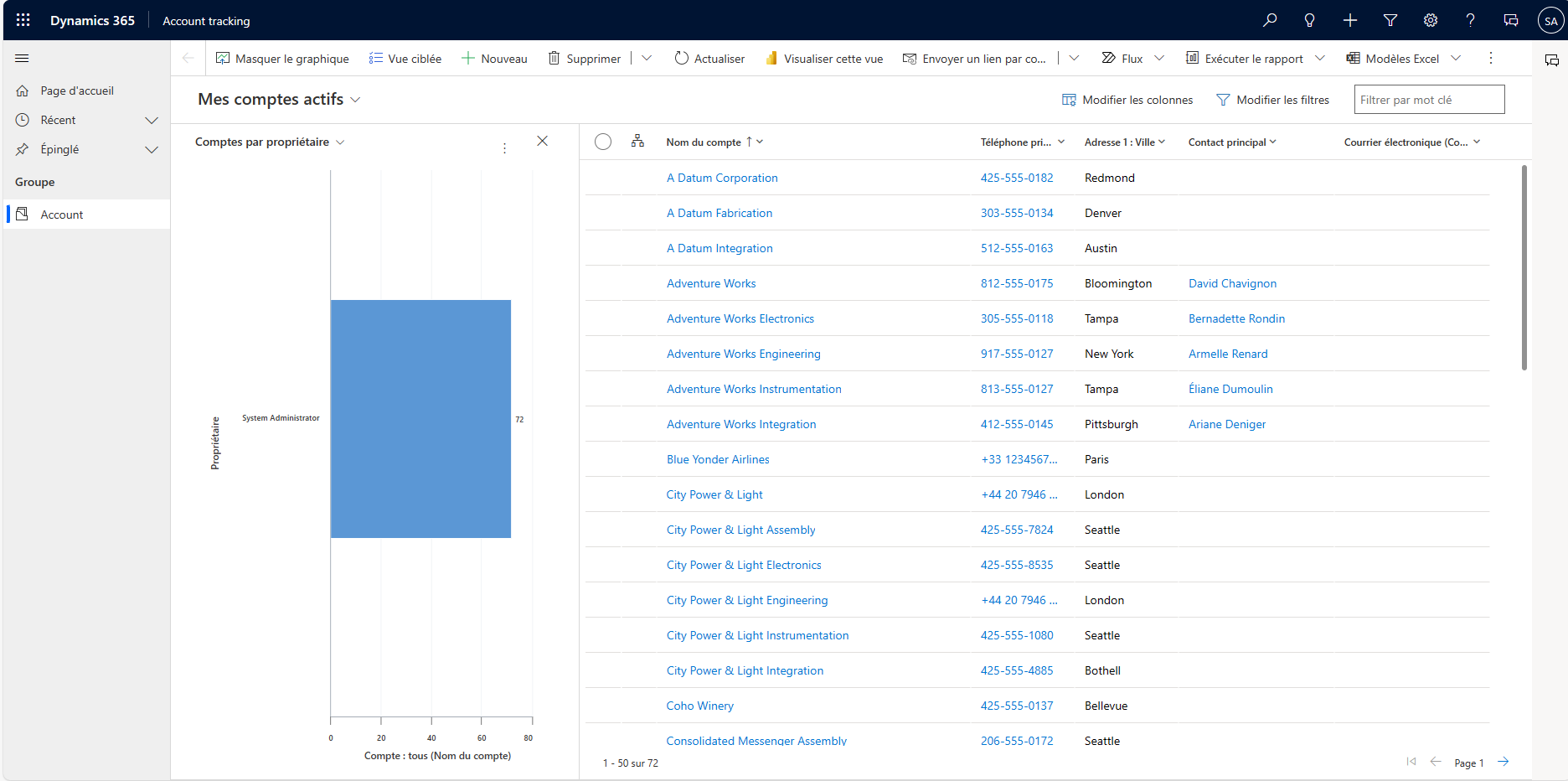Open the lightbulb assistant icon
The image size is (1568, 781).
pyautogui.click(x=1310, y=20)
